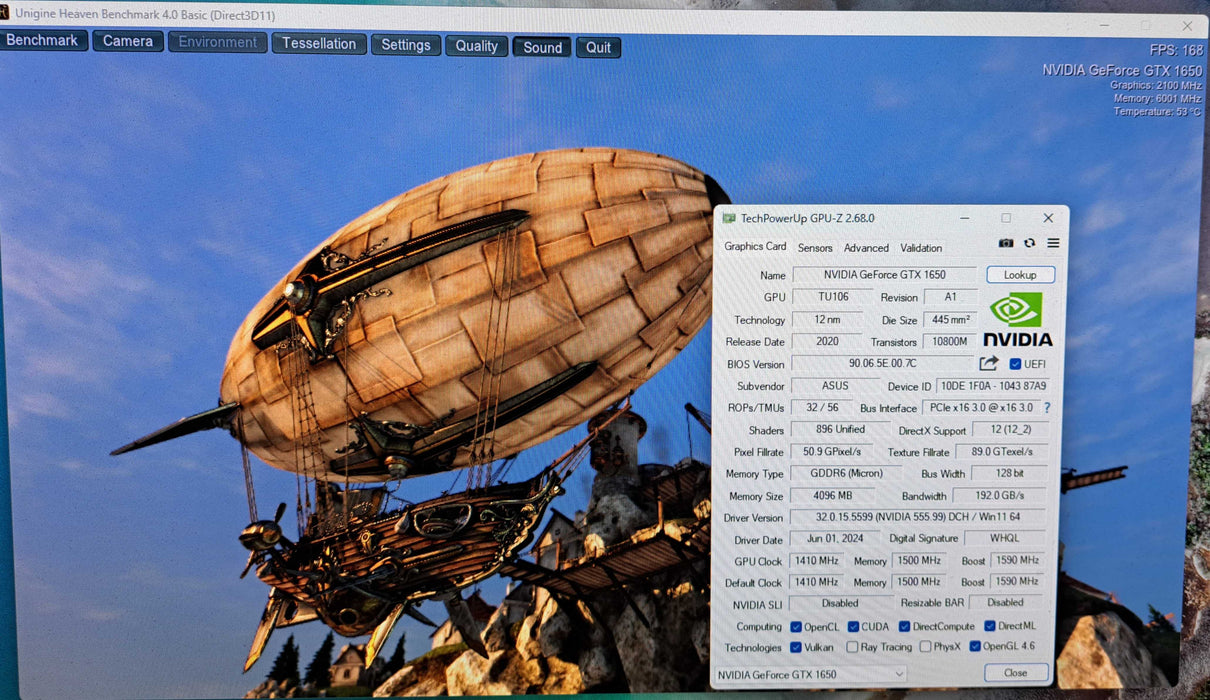Toggle the PhysX checkbox
This screenshot has width=1210, height=700.
[925, 647]
